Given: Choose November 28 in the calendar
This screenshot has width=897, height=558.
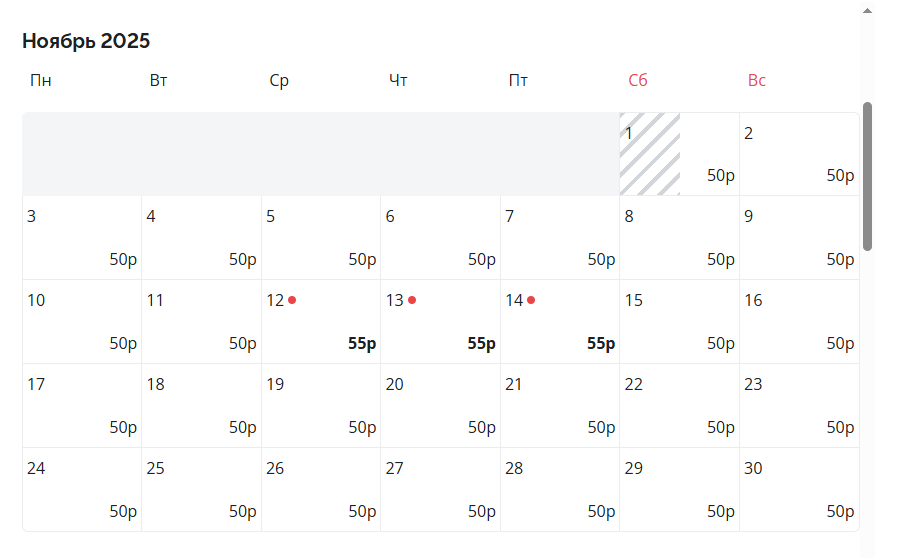Looking at the screenshot, I should tap(559, 490).
